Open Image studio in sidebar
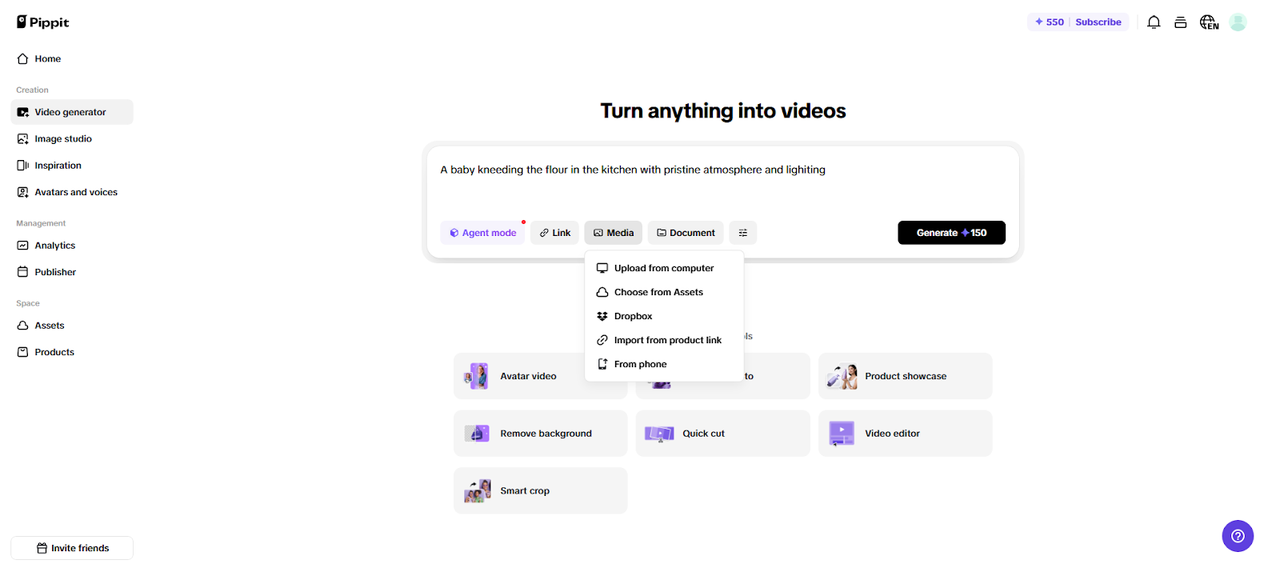 pos(63,139)
